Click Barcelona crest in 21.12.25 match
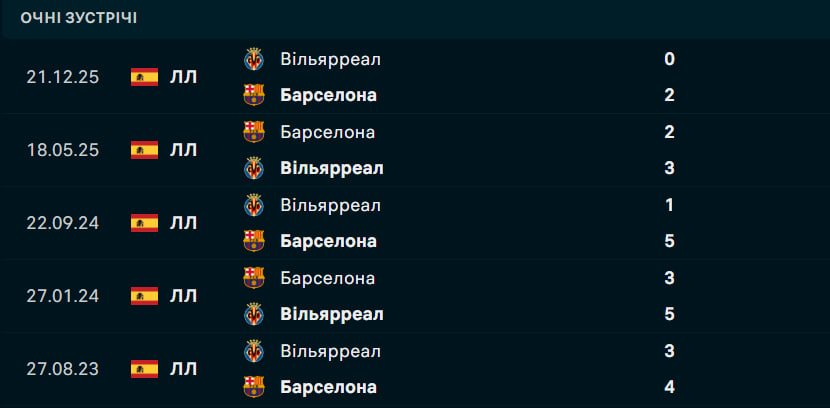This screenshot has width=830, height=408. pos(254,95)
